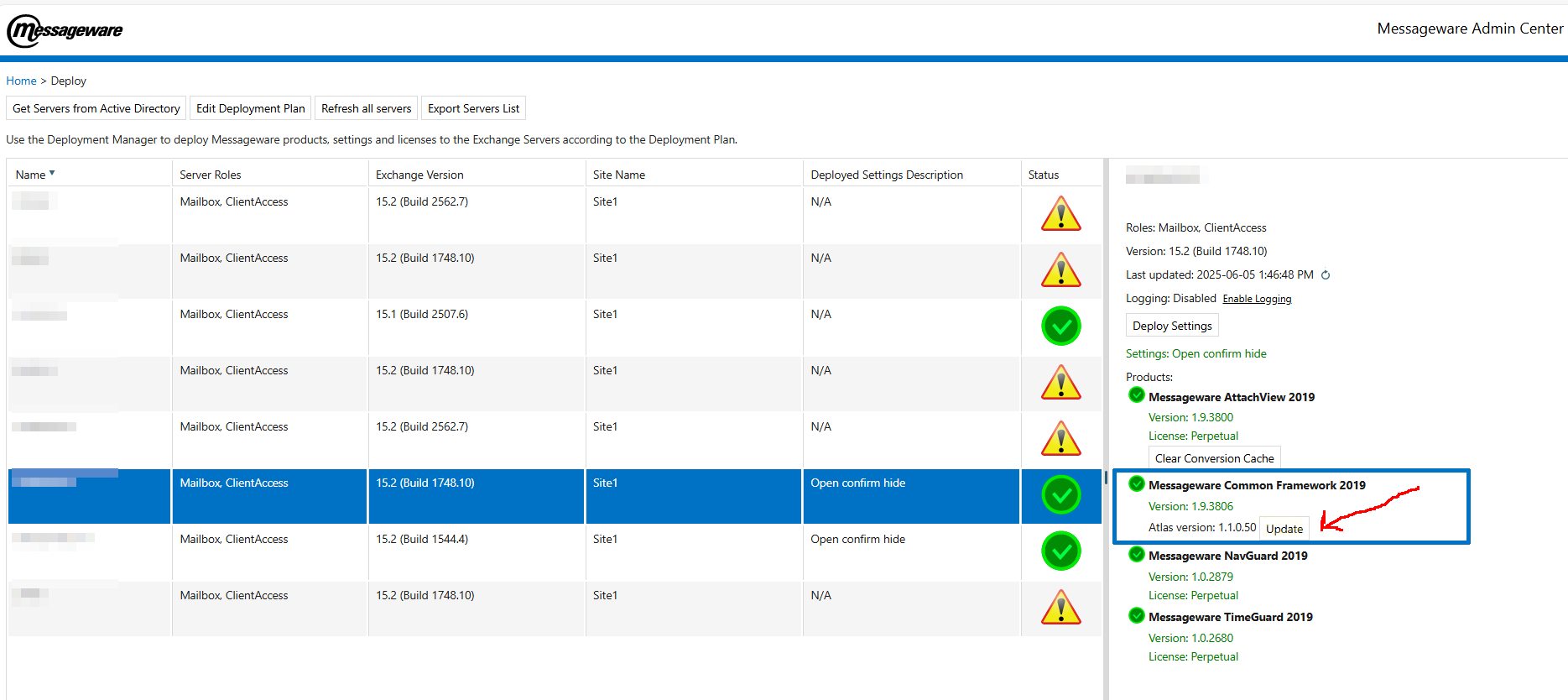Click warning icon for Build 2562.7 first row
The width and height of the screenshot is (1568, 700).
point(1060,214)
